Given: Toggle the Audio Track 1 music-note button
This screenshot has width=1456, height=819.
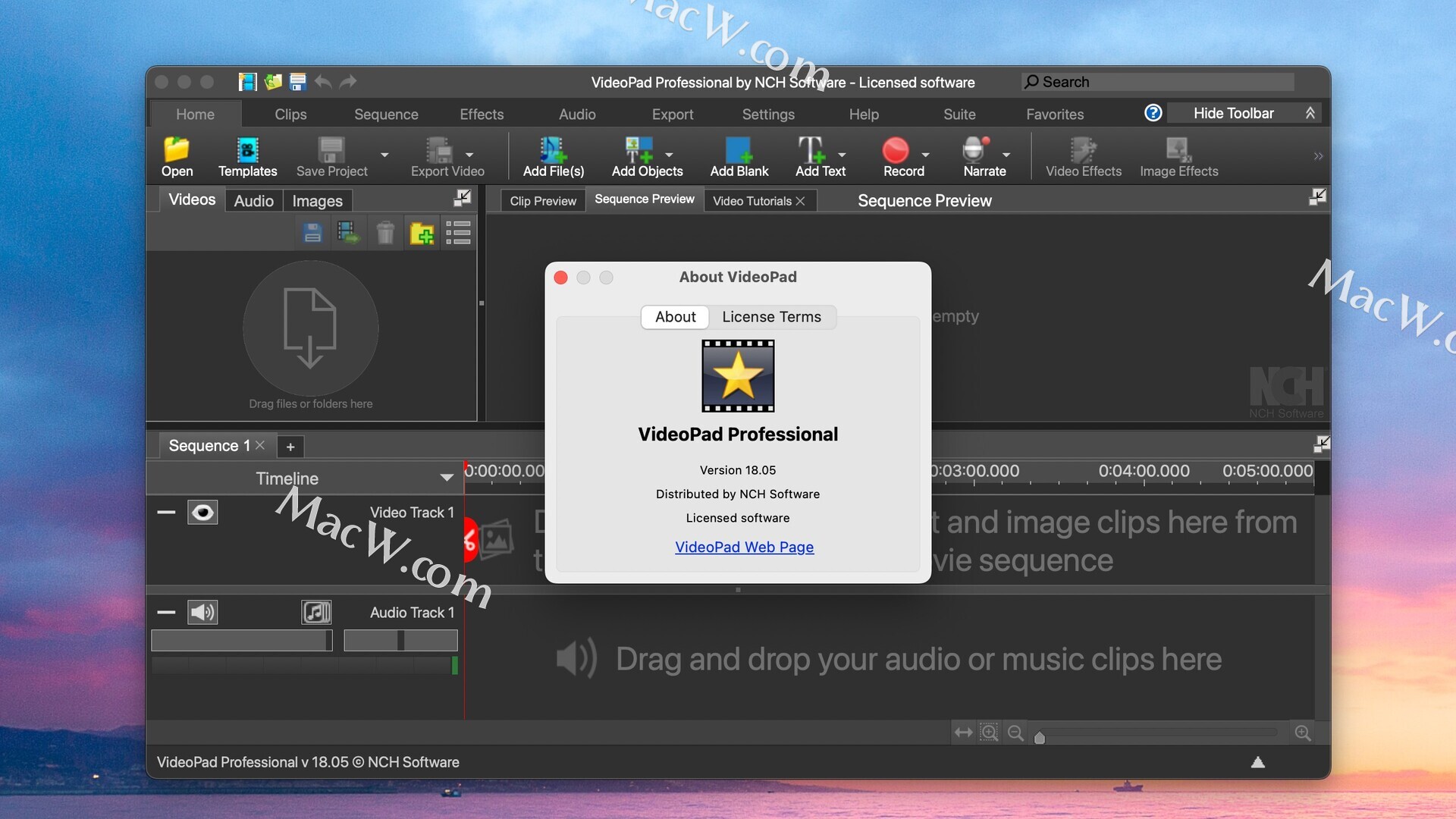Looking at the screenshot, I should [x=316, y=612].
